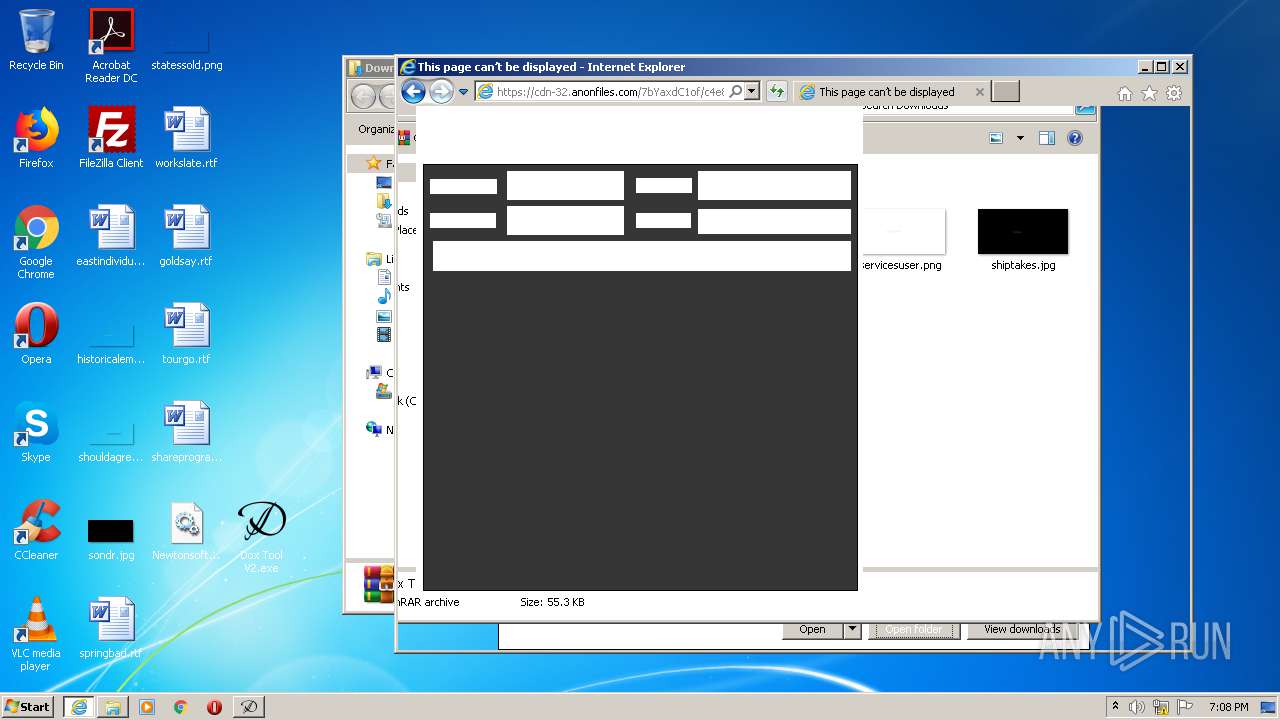This screenshot has height=720, width=1280.
Task: Expand the Open button dropdown arrow
Action: tap(852, 629)
